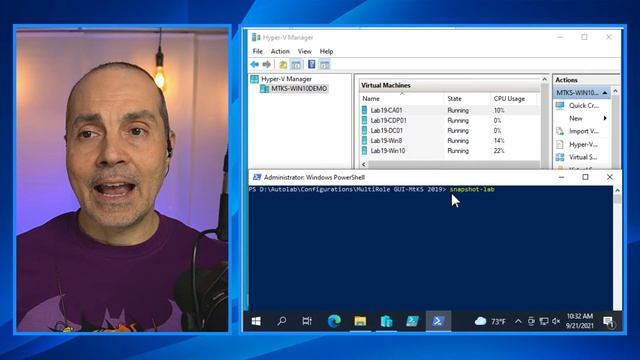Select the Lab19-Win8 virtual machine name
The image size is (640, 360).
[386, 140]
